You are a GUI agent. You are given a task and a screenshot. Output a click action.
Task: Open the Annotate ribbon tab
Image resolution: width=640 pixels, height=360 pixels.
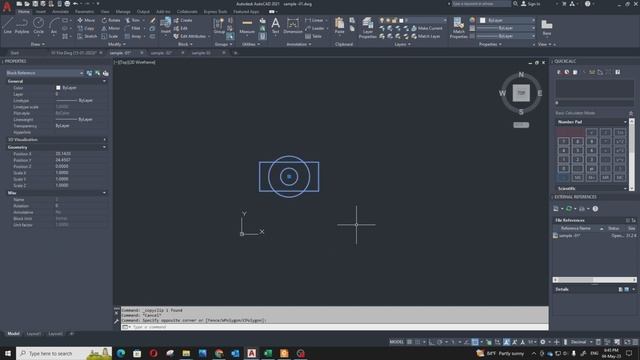(x=60, y=12)
